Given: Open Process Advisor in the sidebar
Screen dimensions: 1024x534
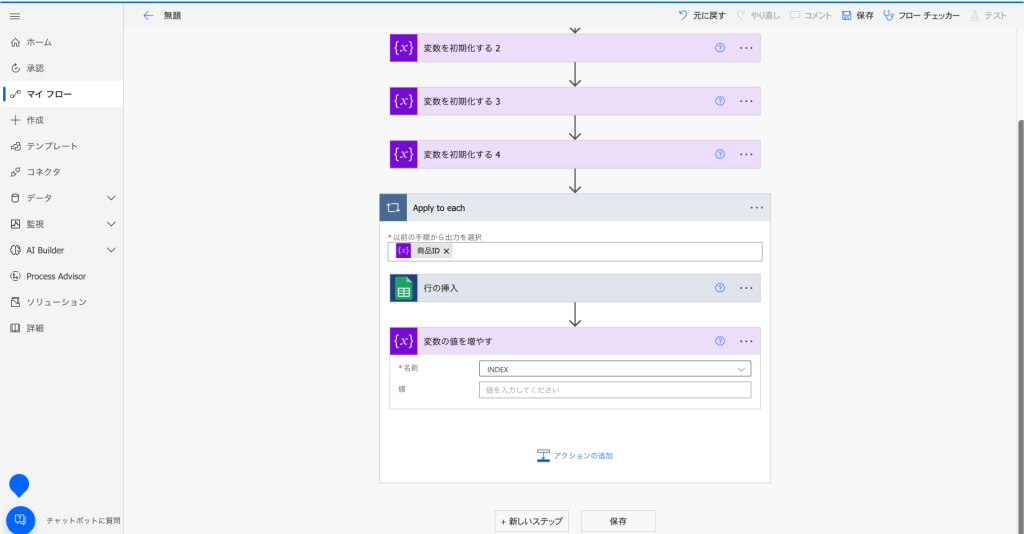Looking at the screenshot, I should (x=61, y=276).
